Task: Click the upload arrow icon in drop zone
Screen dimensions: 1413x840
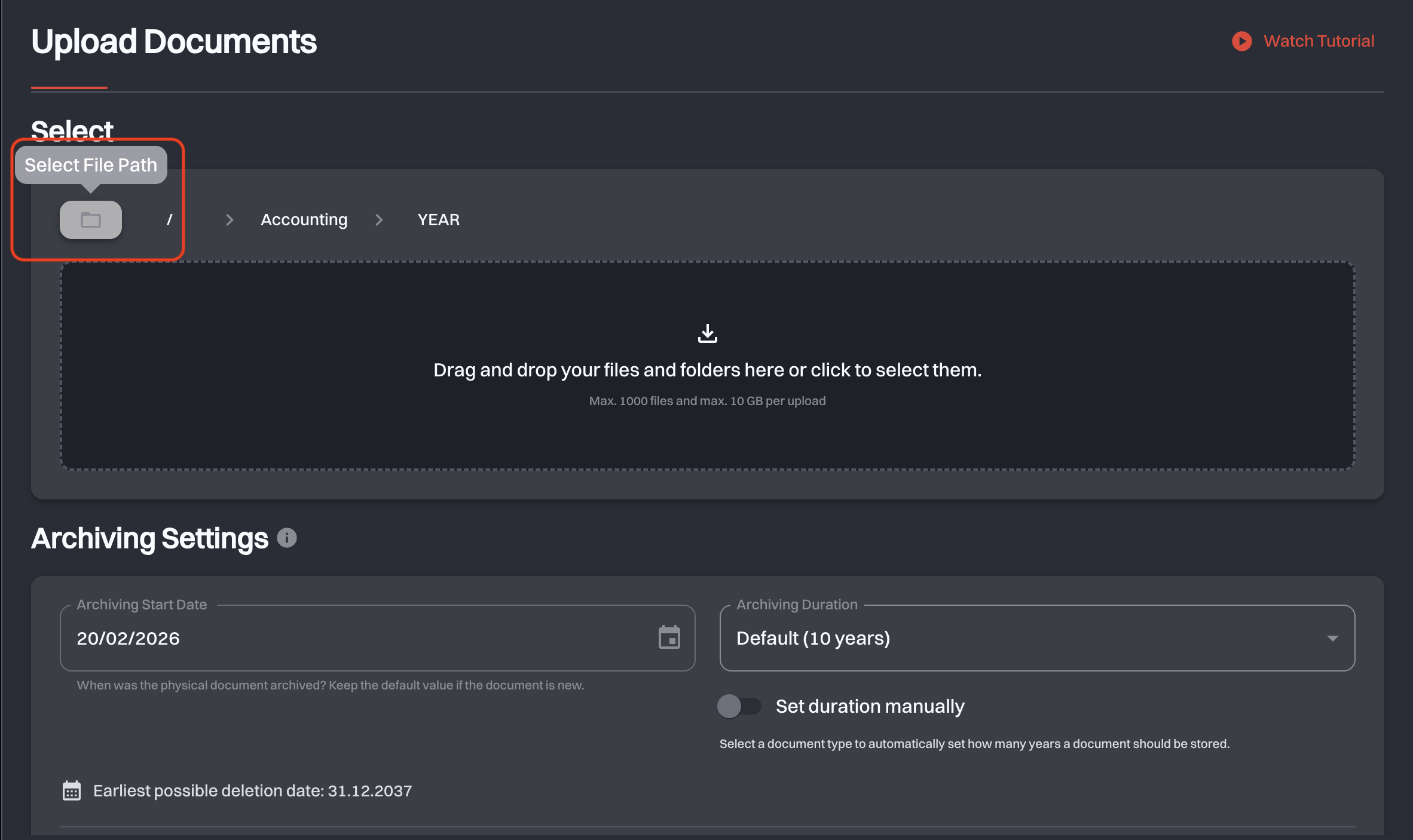Action: (708, 333)
